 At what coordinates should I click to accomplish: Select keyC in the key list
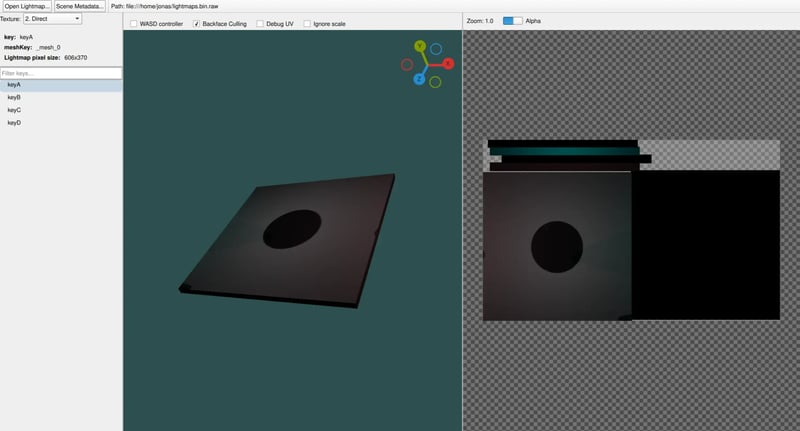61,110
